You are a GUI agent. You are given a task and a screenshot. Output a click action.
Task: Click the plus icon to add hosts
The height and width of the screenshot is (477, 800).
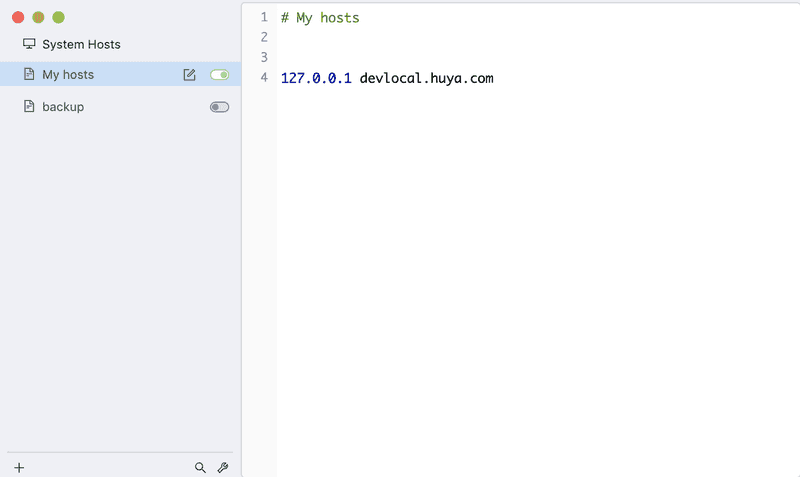click(x=19, y=467)
